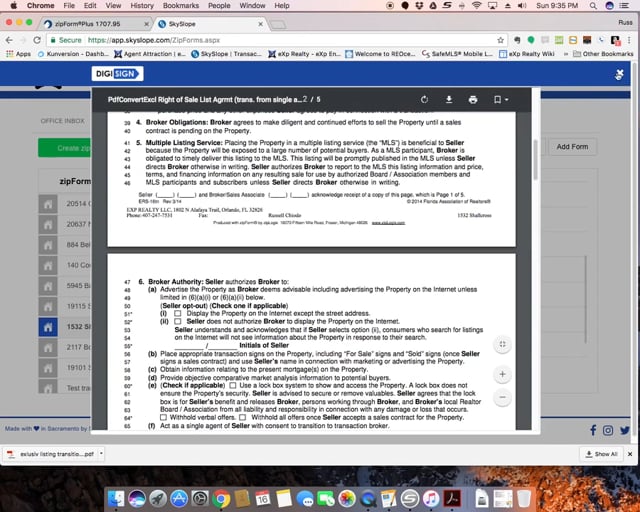Open Spotlight search in menu bar
Image resolution: width=640 pixels, height=512 pixels.
(593, 6)
